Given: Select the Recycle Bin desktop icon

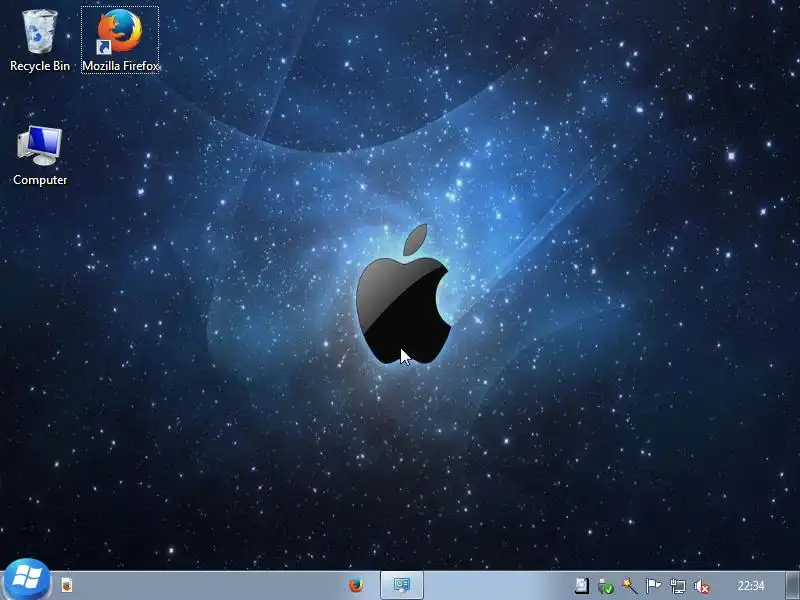Looking at the screenshot, I should click(x=40, y=40).
